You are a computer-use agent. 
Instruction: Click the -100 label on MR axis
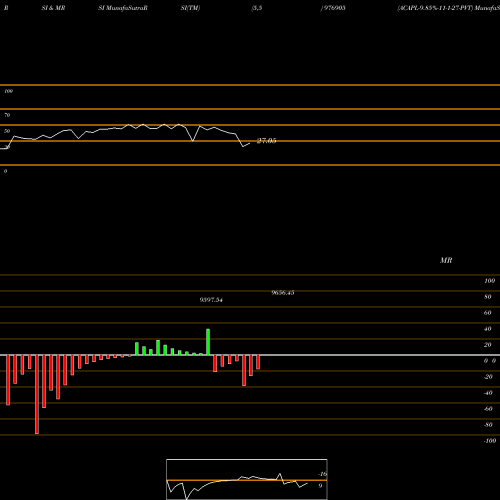(490, 441)
